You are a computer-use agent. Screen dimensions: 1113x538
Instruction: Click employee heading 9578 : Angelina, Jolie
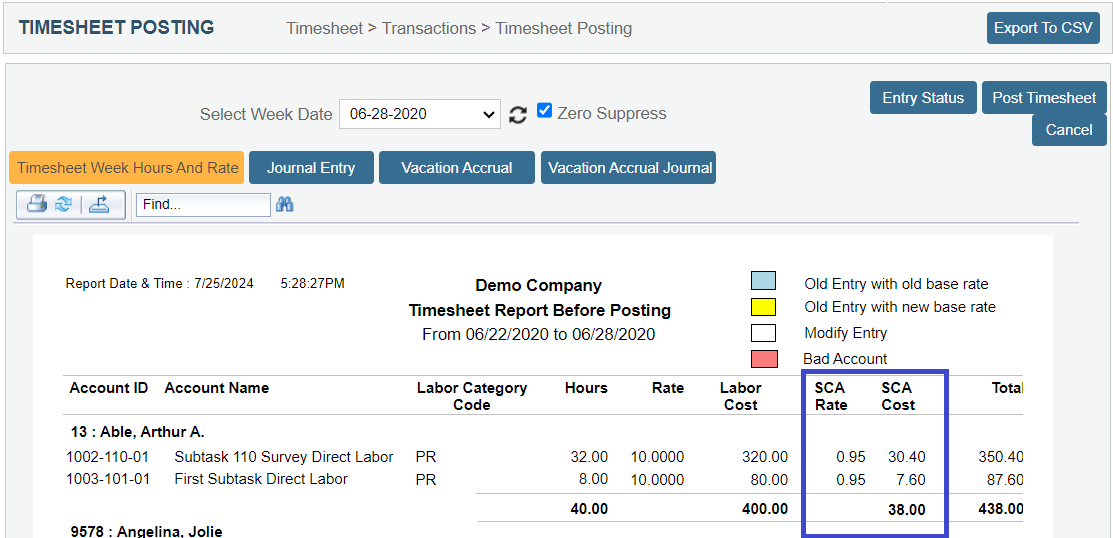pos(147,531)
